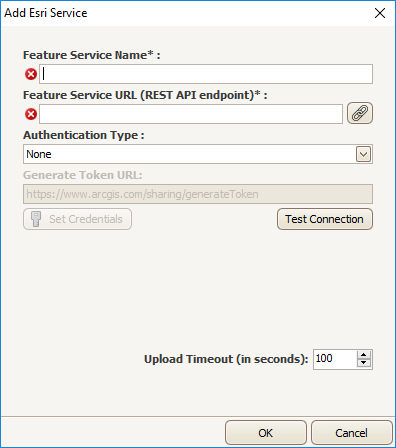Viewport: 396px width, 448px height.
Task: Decrease Upload Timeout with the down arrow
Action: coord(364,363)
